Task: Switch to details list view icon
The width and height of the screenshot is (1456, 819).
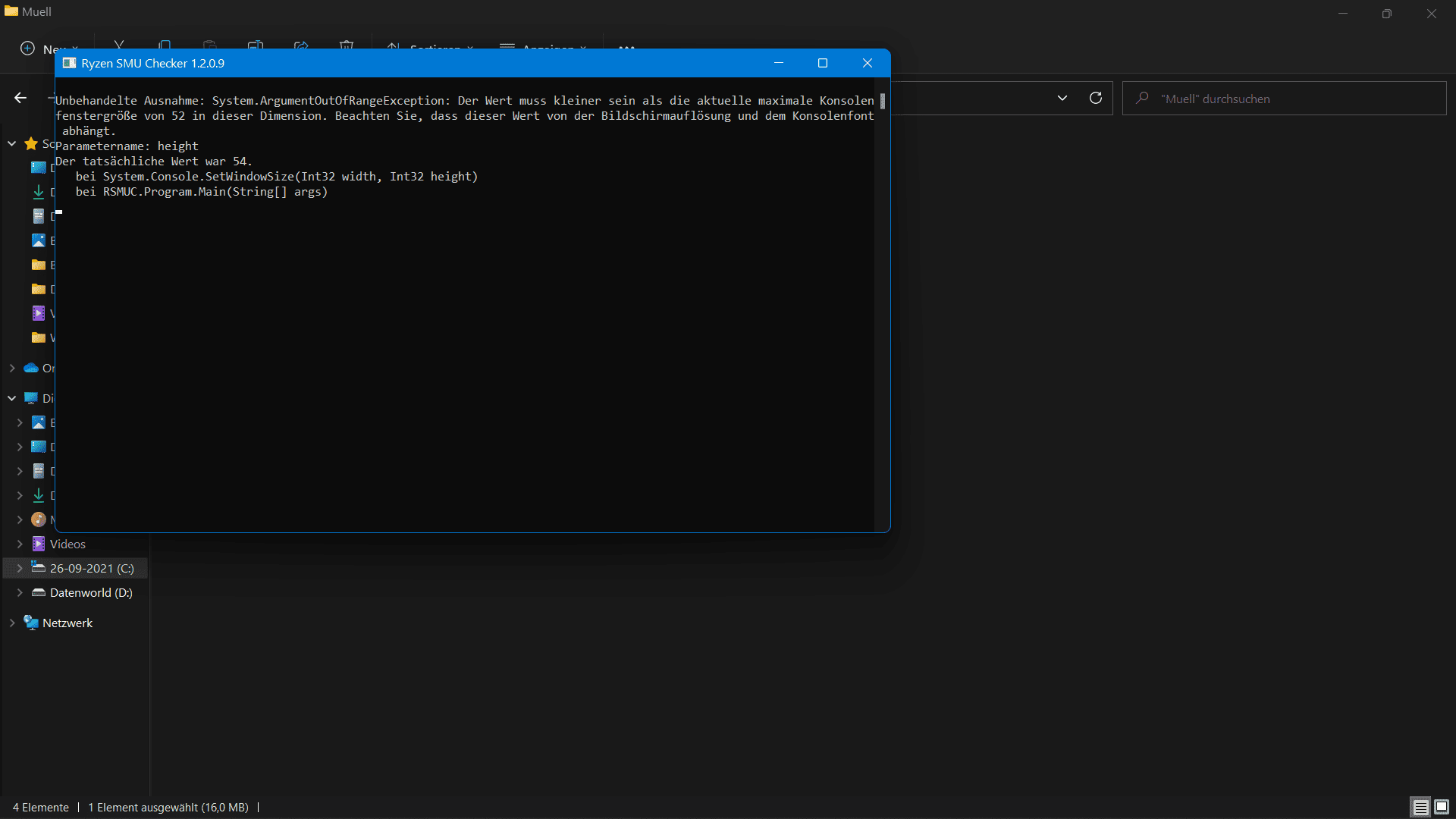Action: (x=1420, y=807)
